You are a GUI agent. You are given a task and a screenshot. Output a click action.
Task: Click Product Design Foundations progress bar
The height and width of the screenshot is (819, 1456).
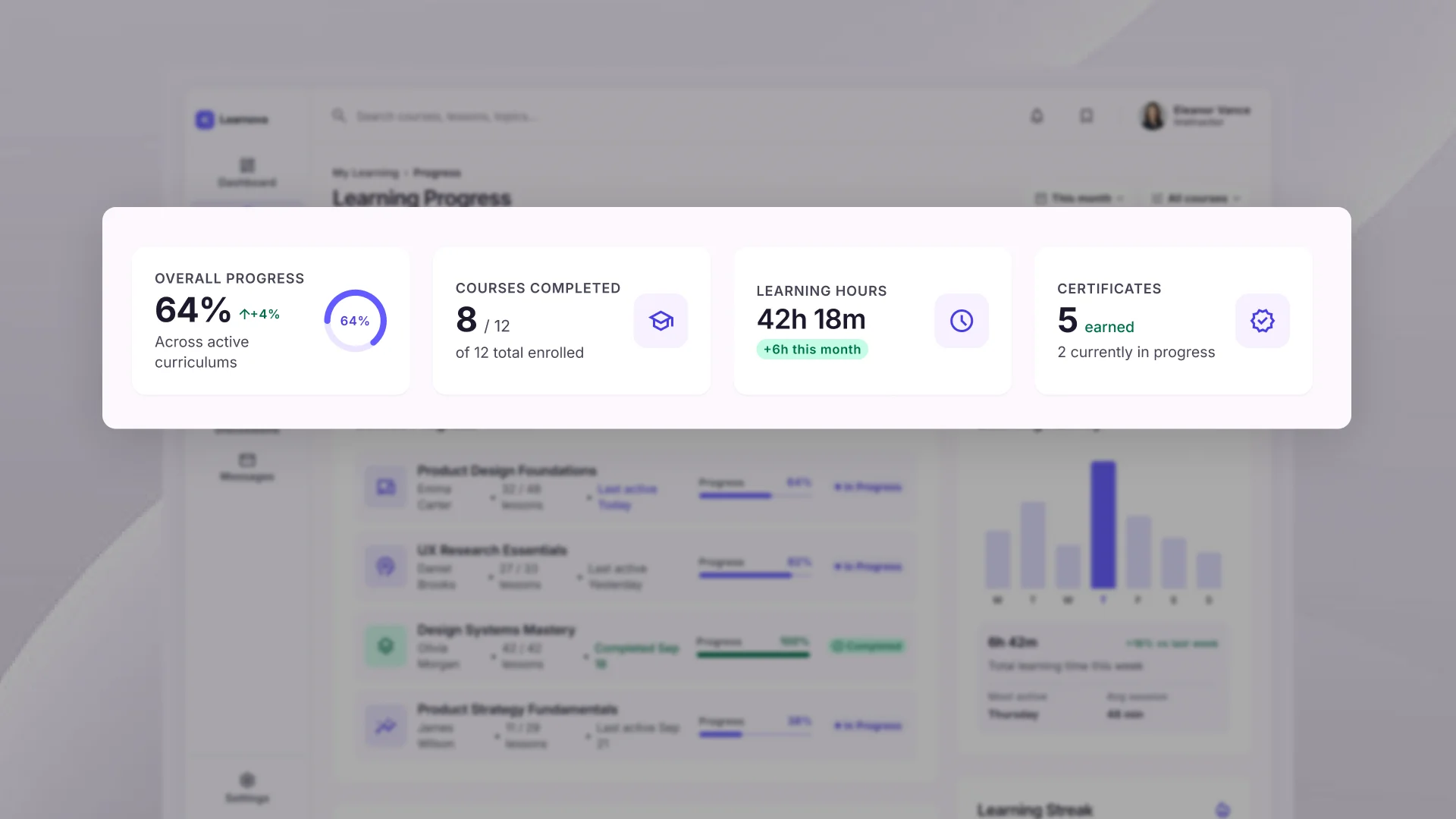pos(755,496)
